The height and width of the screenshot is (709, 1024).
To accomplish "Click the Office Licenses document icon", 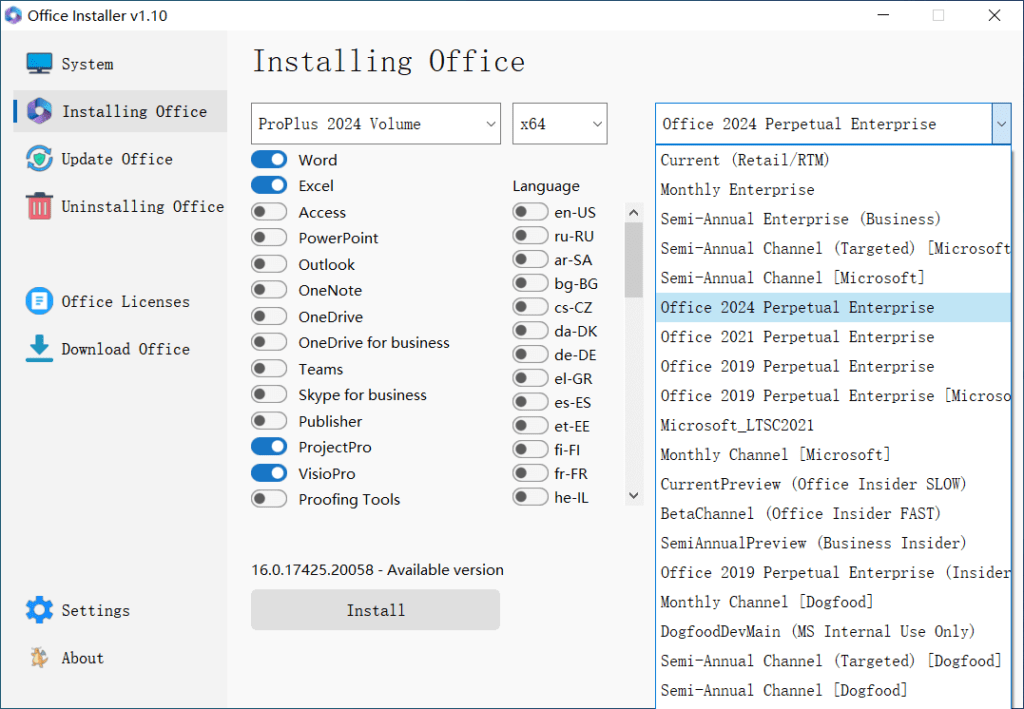I will pyautogui.click(x=39, y=301).
